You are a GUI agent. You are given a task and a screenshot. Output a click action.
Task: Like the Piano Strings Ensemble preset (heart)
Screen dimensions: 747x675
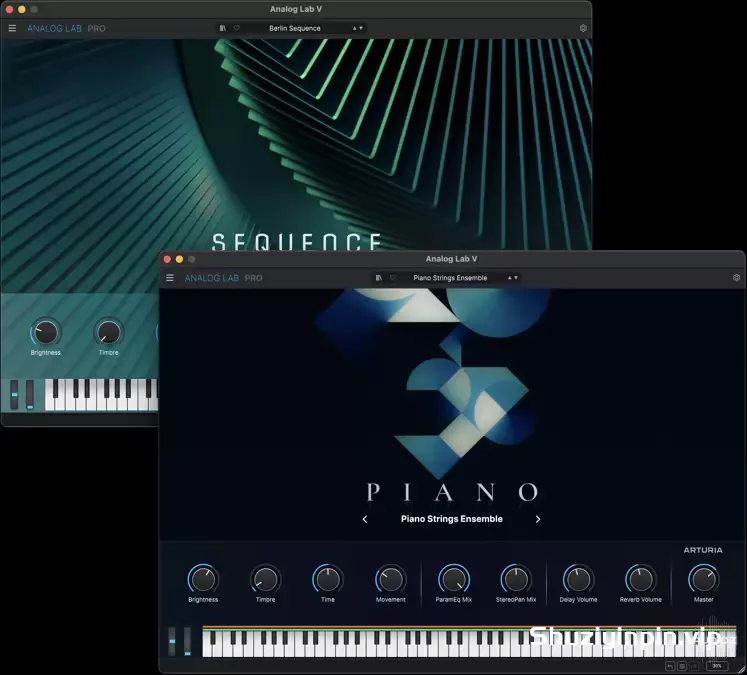(x=393, y=278)
